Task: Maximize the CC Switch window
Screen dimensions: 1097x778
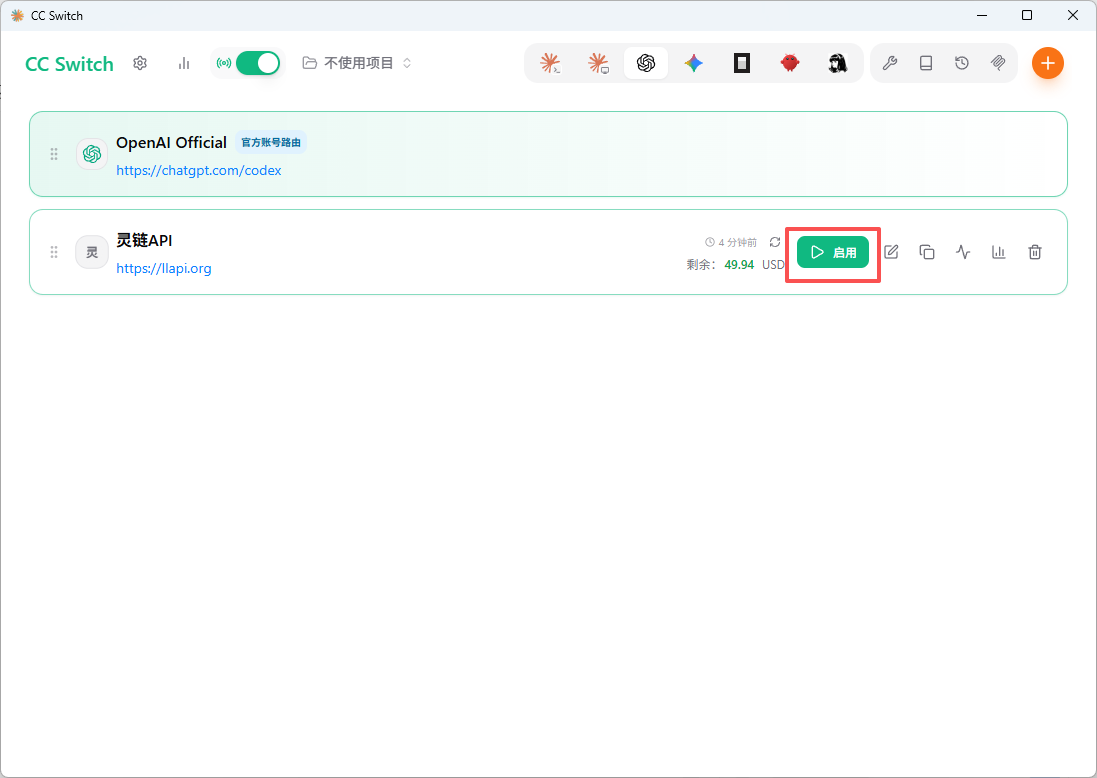Action: pyautogui.click(x=1027, y=15)
